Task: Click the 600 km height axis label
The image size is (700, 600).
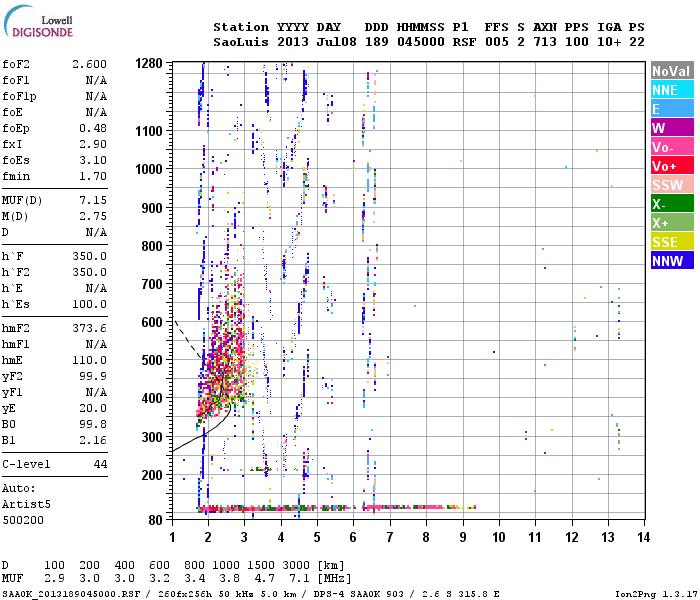Action: coord(152,322)
